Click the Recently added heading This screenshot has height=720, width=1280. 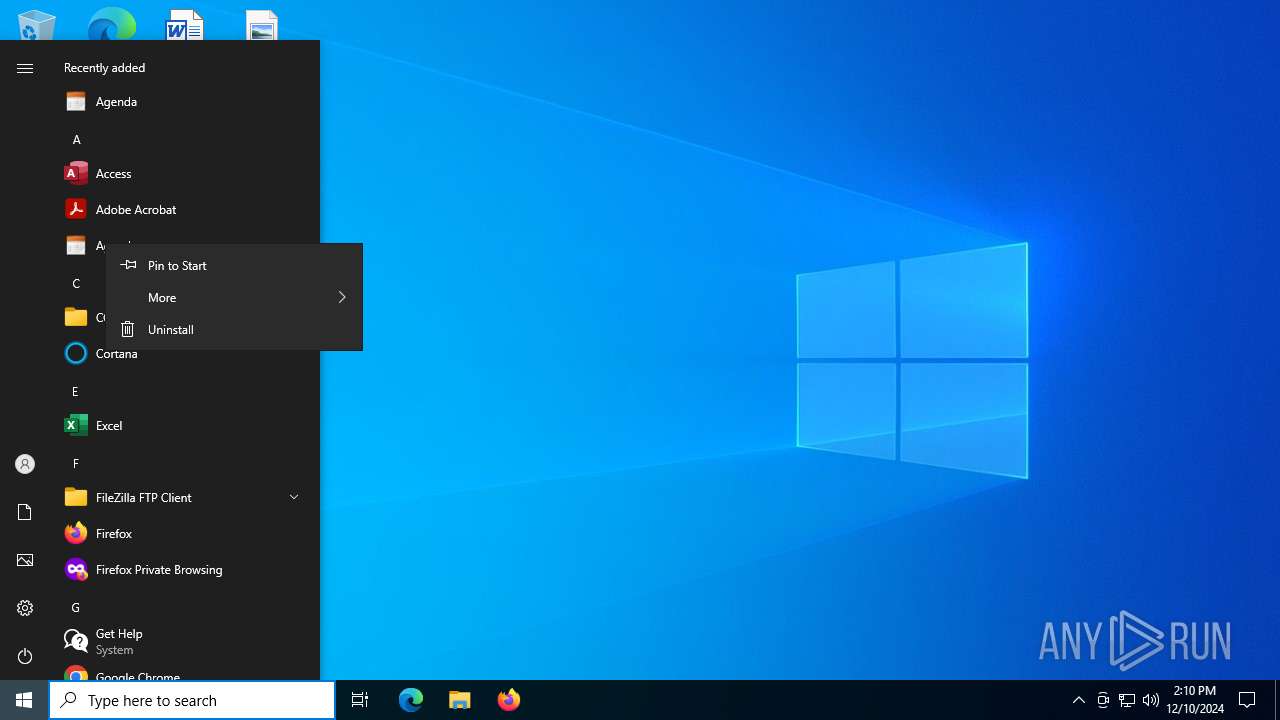coord(104,68)
